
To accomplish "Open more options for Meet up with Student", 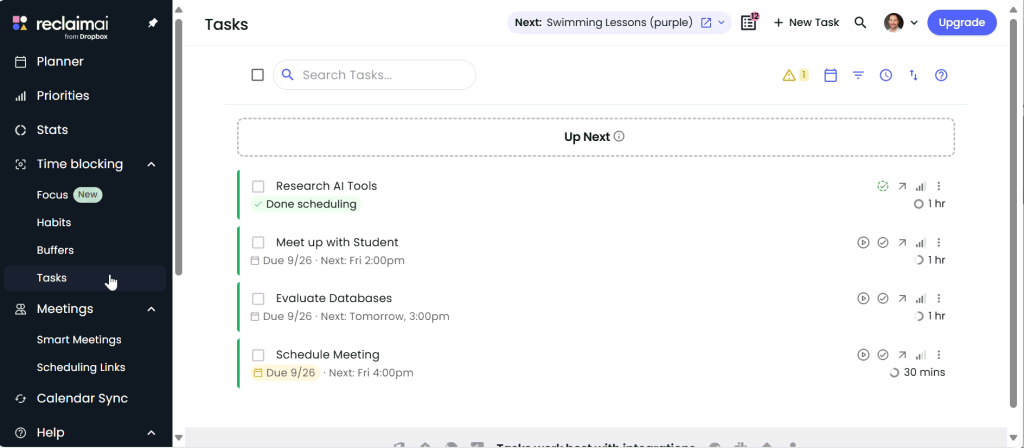I will (939, 242).
